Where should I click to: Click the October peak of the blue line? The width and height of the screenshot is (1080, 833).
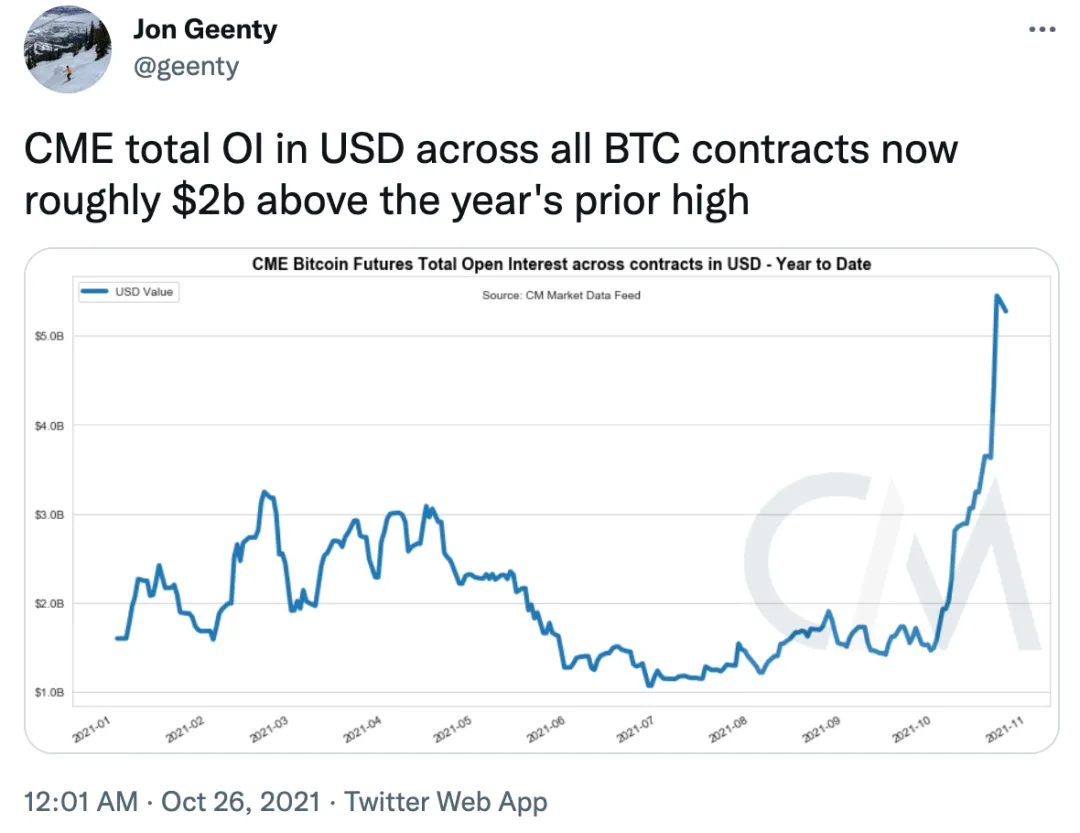[x=997, y=296]
